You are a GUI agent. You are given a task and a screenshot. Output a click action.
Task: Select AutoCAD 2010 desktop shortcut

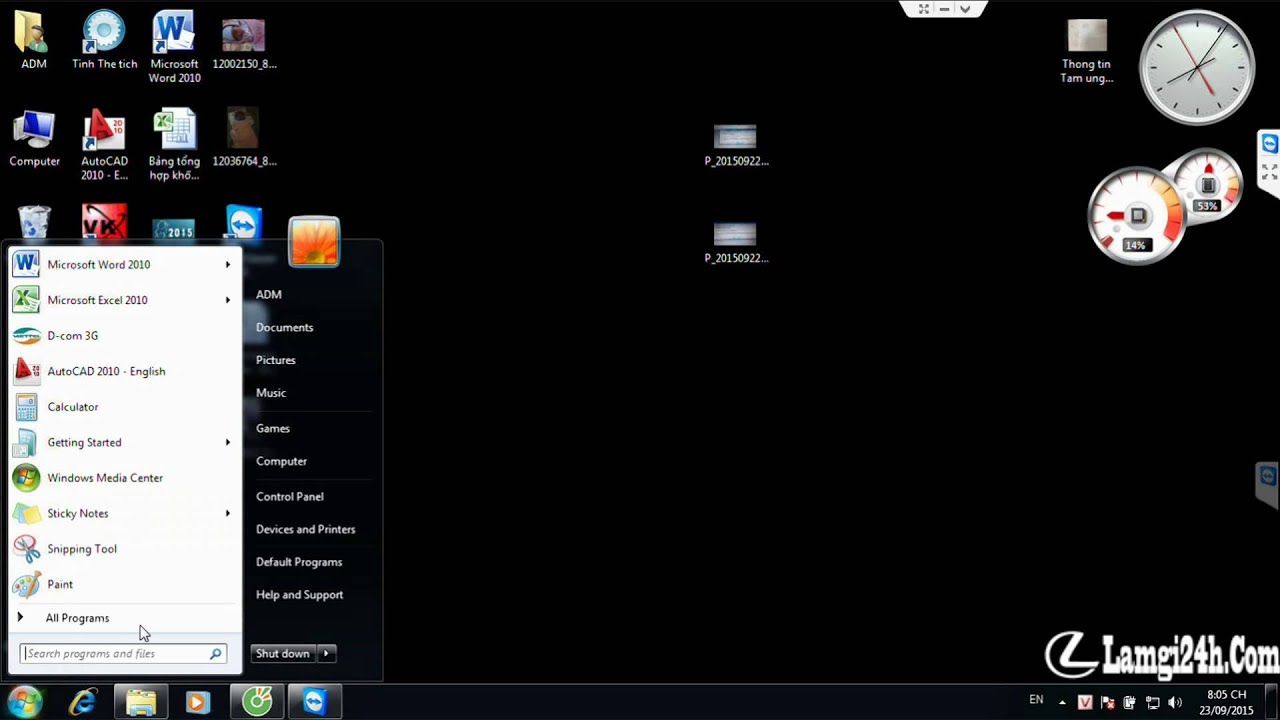(104, 145)
